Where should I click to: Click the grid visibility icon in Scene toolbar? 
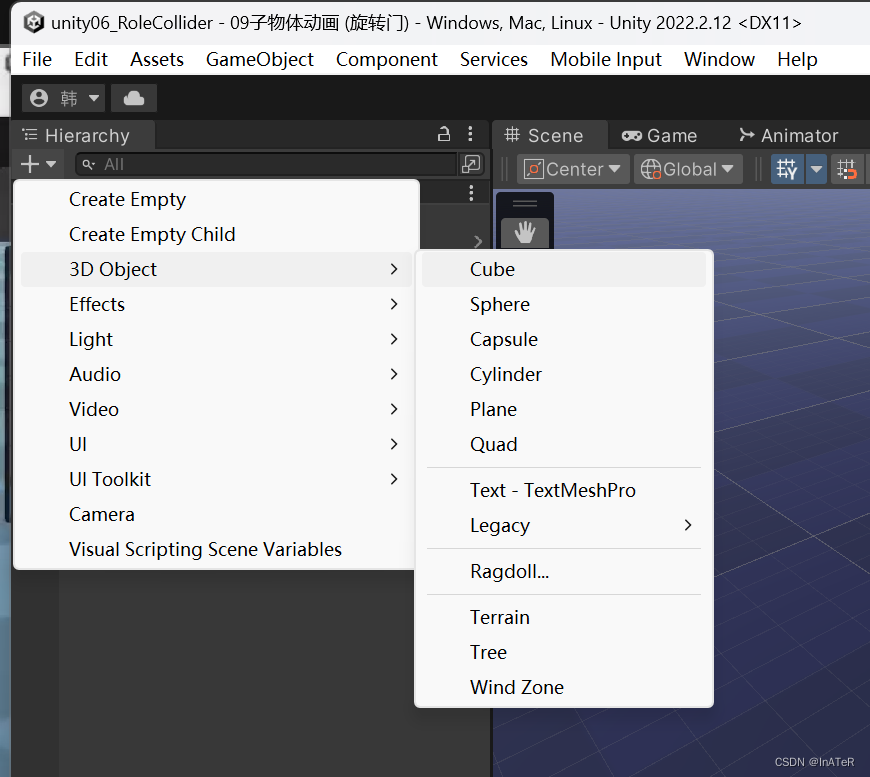(x=787, y=169)
